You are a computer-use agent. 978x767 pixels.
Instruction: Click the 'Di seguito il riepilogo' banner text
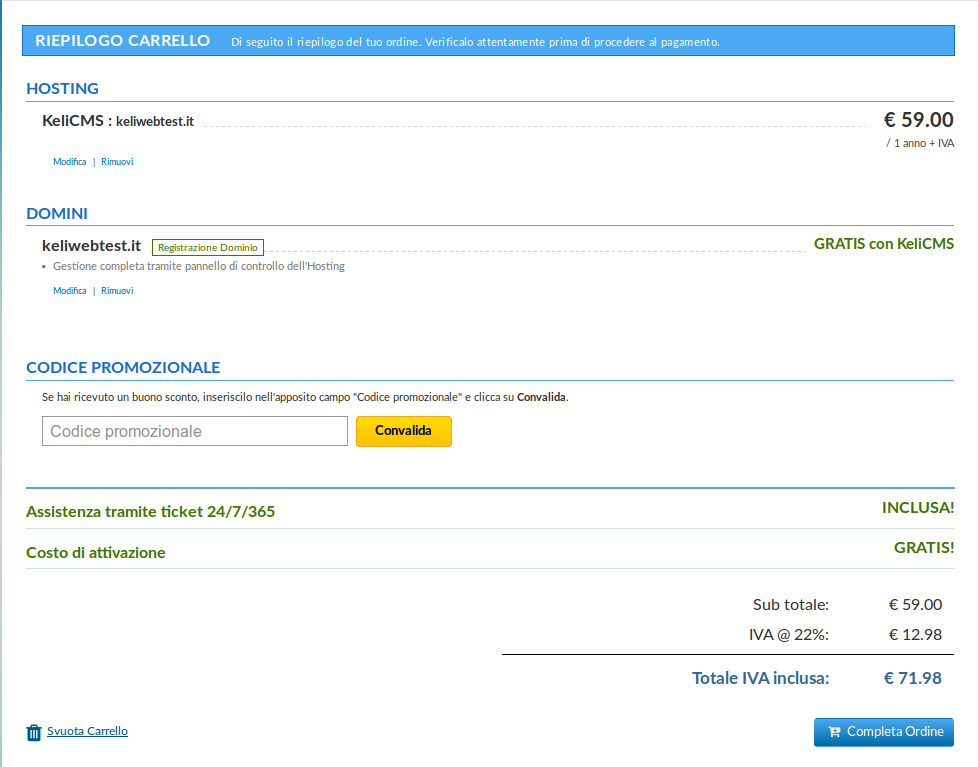(475, 42)
